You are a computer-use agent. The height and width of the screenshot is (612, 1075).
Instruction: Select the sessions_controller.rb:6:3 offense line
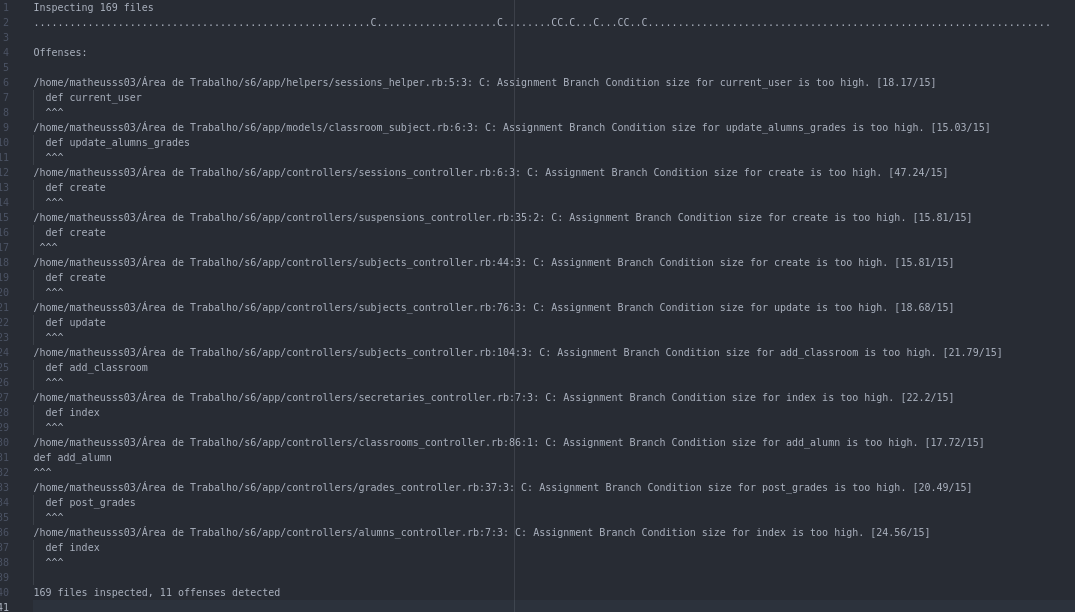click(490, 173)
